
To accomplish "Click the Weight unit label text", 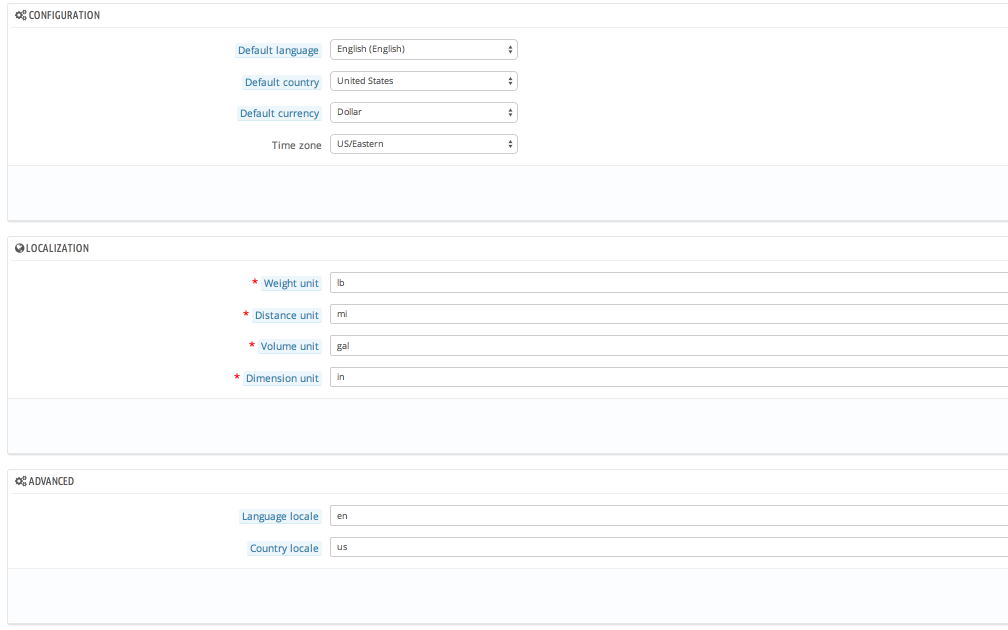I will (291, 284).
